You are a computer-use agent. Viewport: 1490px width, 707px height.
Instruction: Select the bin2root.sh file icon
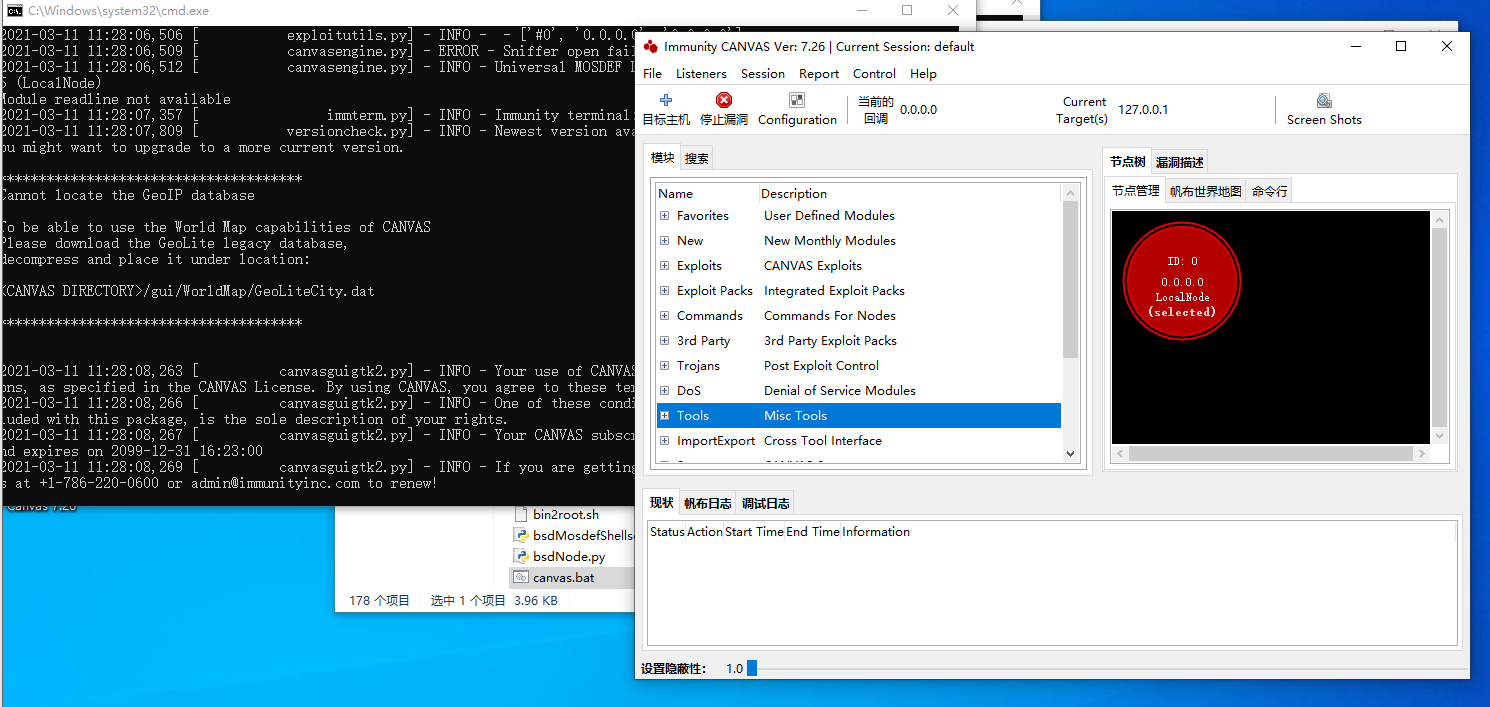520,514
